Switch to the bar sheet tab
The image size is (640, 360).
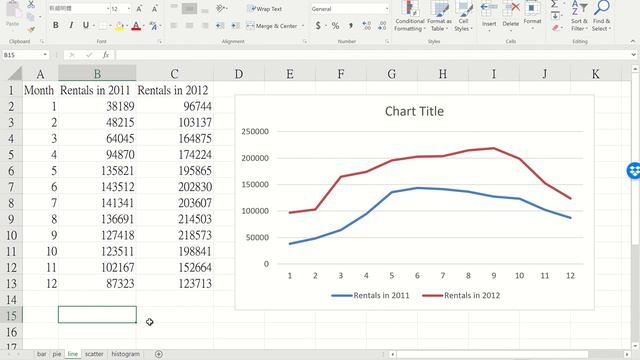click(x=41, y=354)
